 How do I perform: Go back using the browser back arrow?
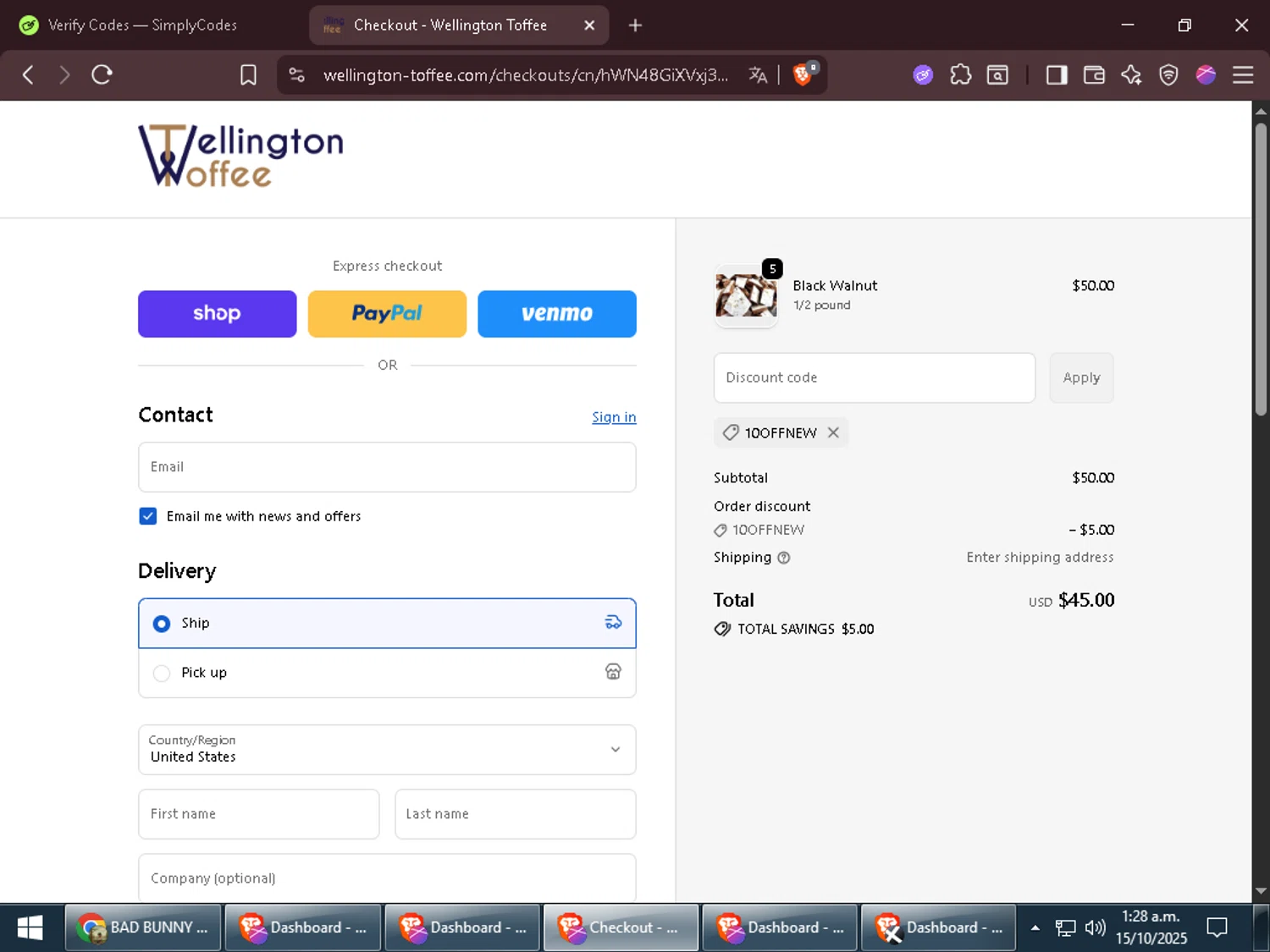28,74
